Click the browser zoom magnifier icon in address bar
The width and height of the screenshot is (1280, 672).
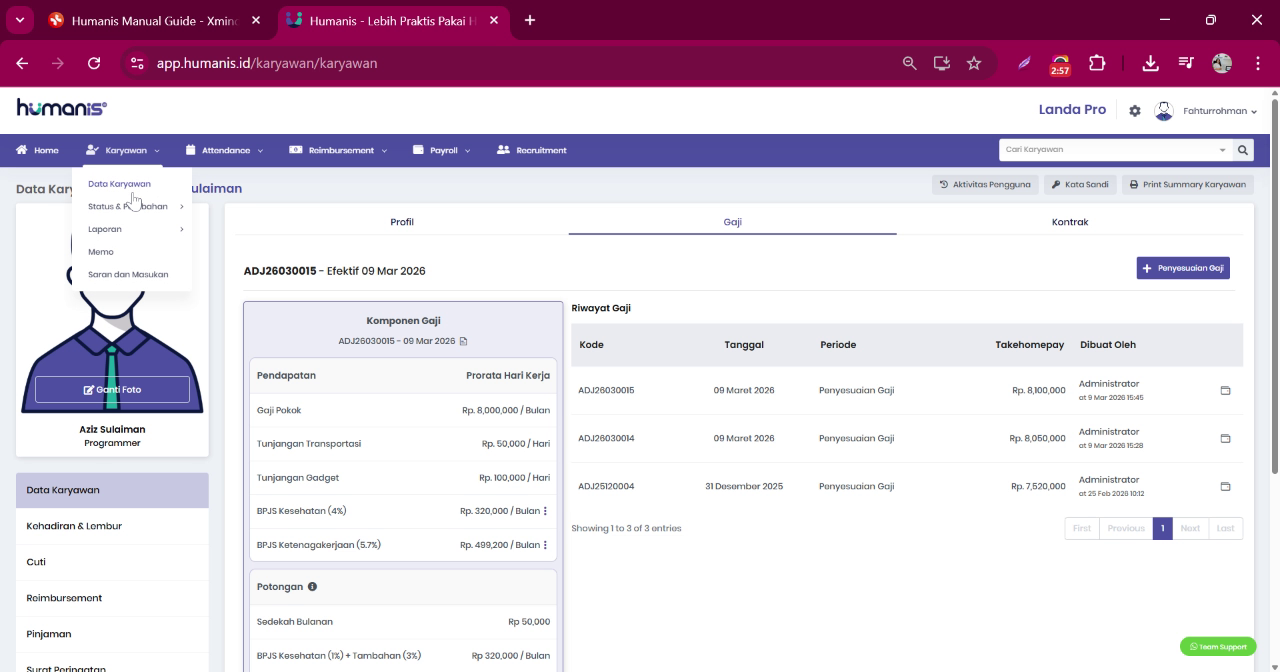pos(909,63)
